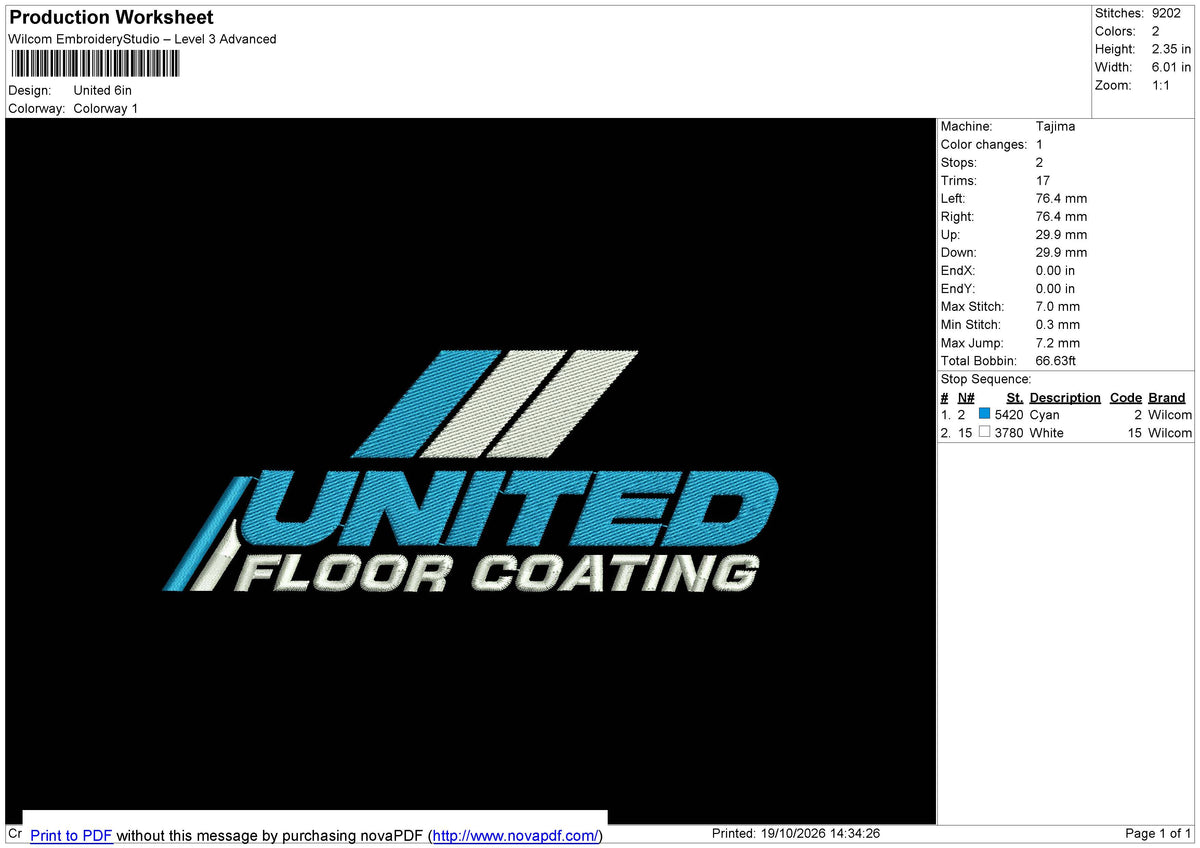Select the Zoom value 1:1
This screenshot has height=848, width=1200.
pyautogui.click(x=1161, y=85)
